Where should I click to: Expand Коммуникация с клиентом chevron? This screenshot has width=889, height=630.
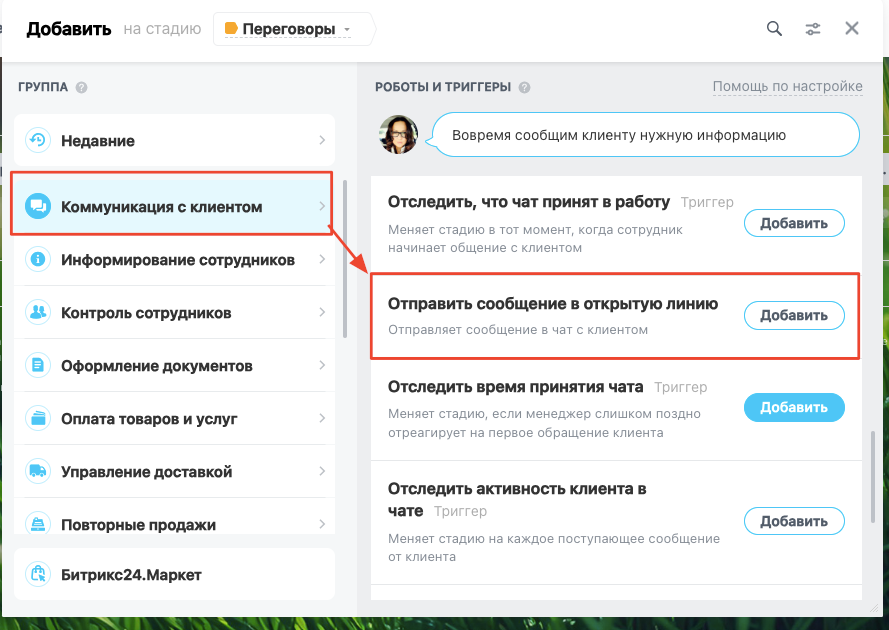coord(322,206)
